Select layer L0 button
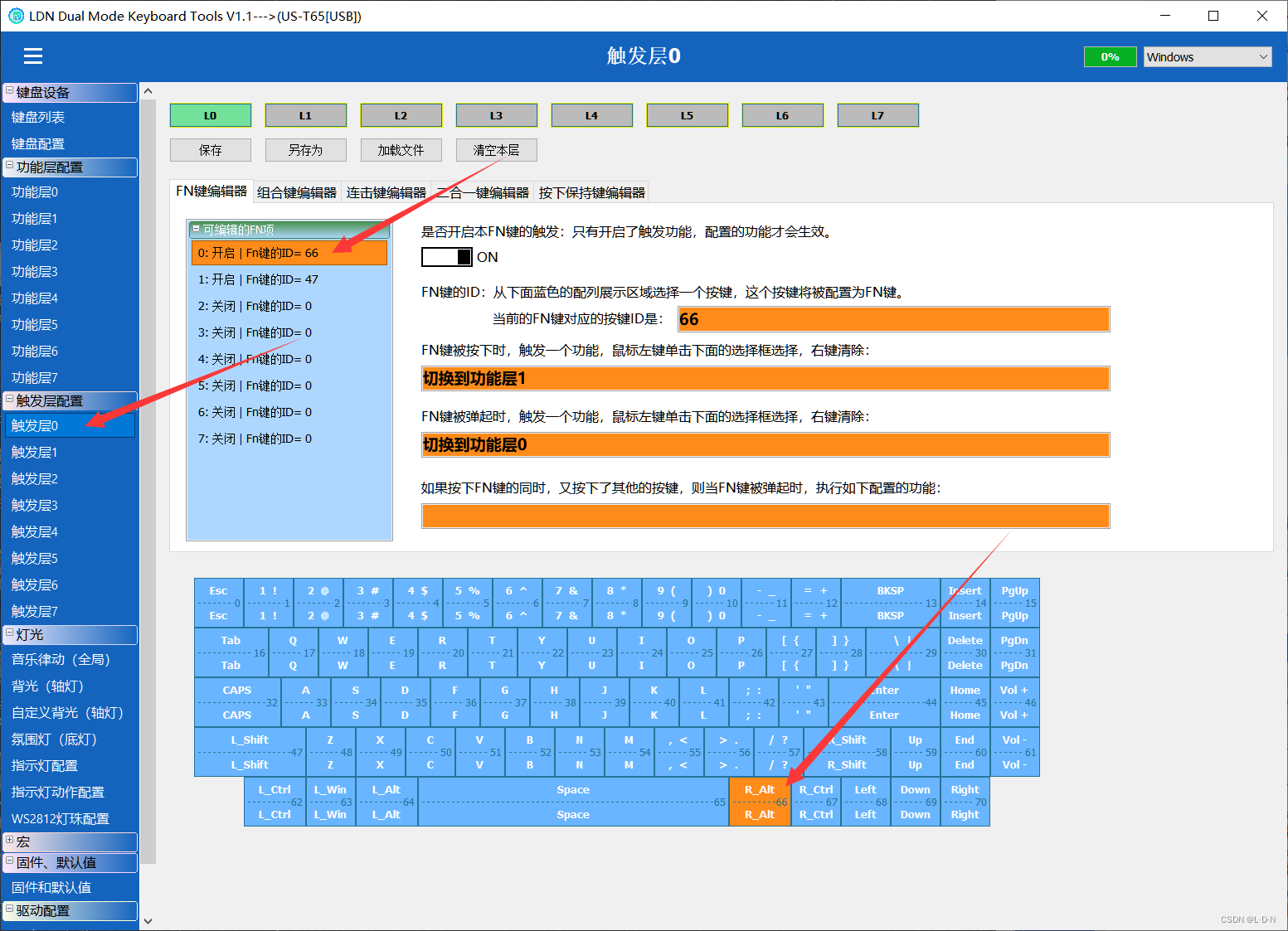This screenshot has height=931, width=1288. (x=211, y=115)
